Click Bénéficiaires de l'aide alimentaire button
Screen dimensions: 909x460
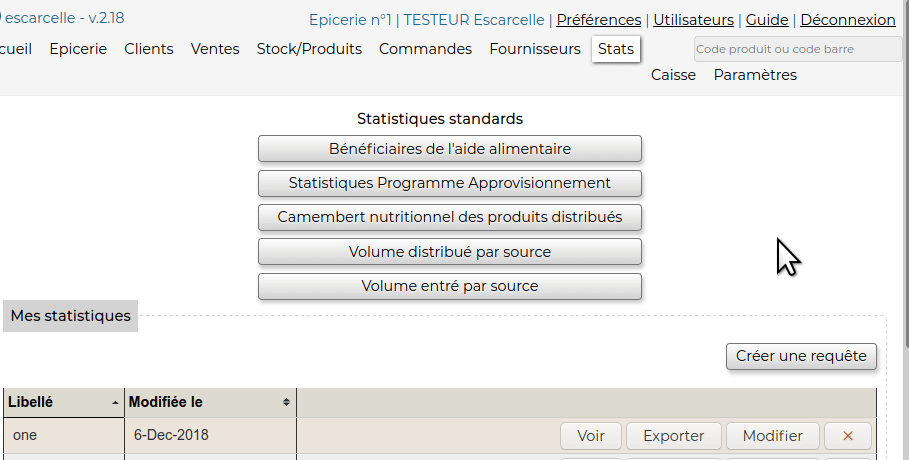(x=450, y=149)
